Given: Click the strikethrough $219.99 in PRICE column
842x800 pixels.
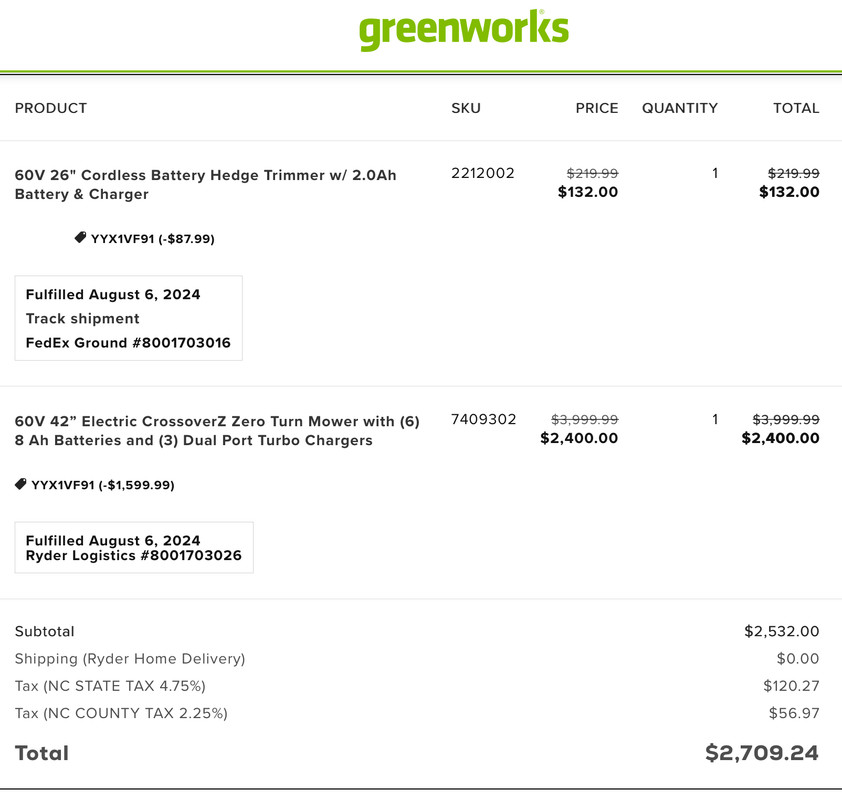Looking at the screenshot, I should 592,173.
